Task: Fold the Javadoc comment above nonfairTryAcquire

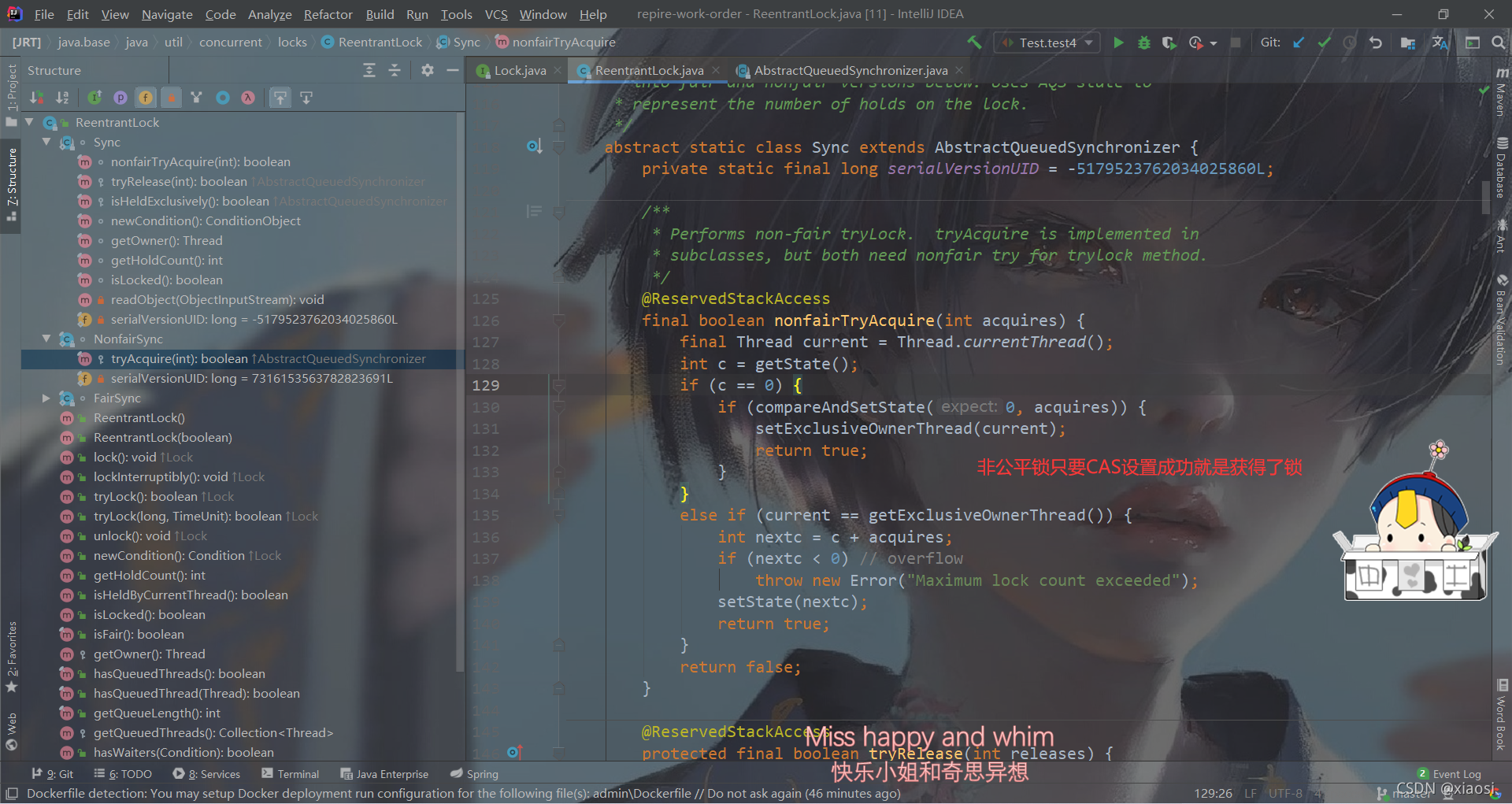Action: coord(559,212)
